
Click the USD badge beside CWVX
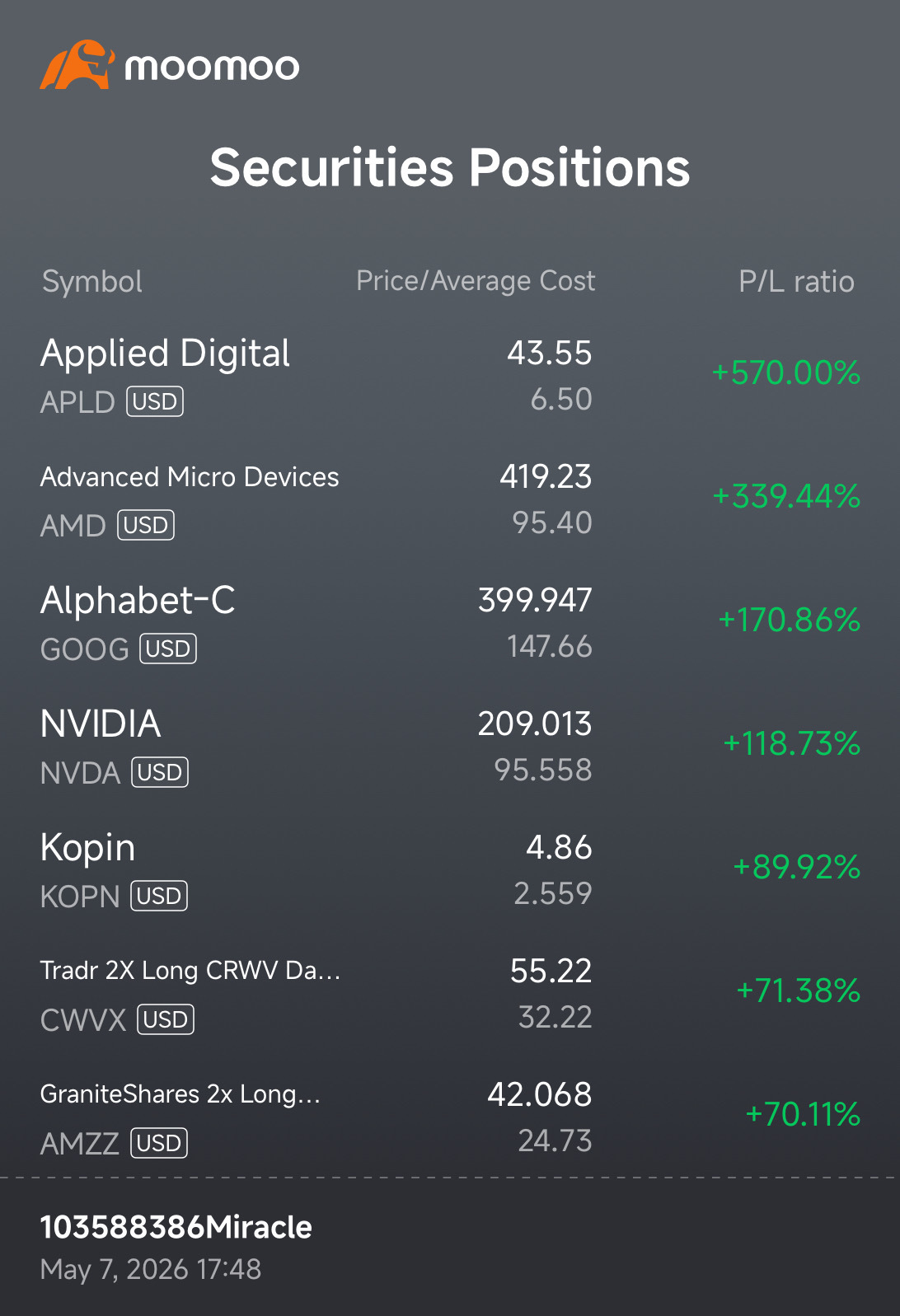point(166,1019)
